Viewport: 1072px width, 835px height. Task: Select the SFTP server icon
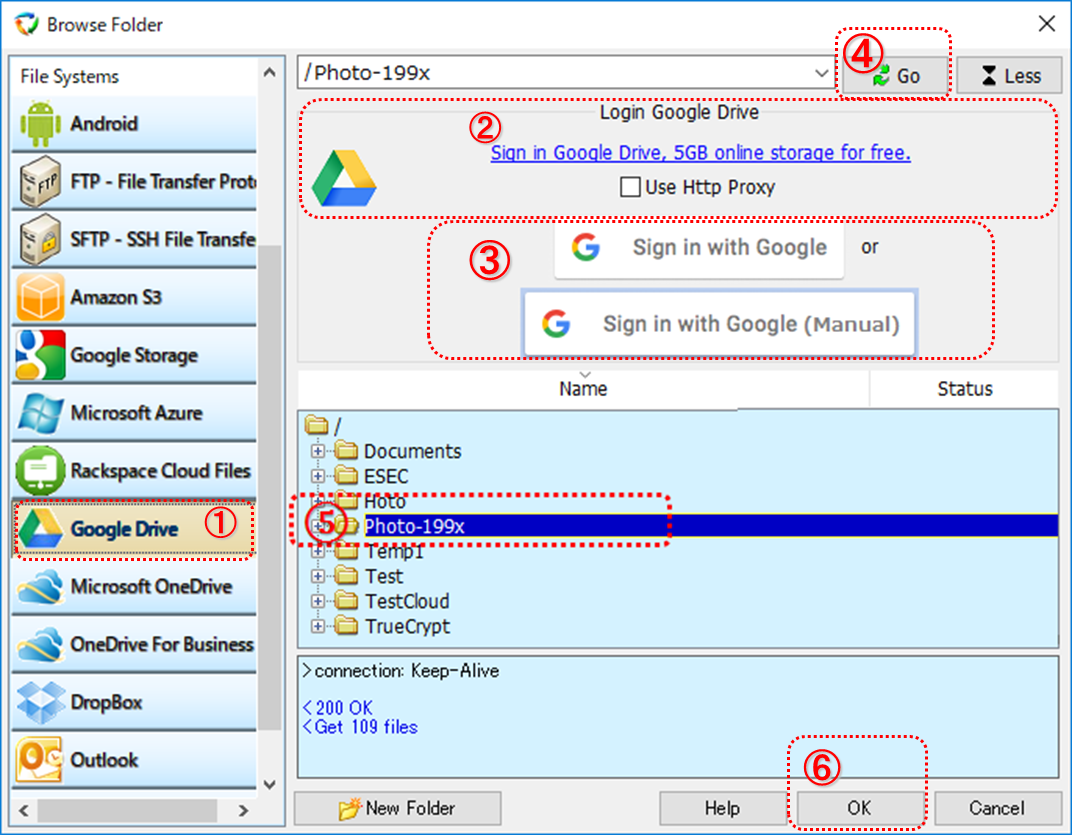tap(40, 239)
